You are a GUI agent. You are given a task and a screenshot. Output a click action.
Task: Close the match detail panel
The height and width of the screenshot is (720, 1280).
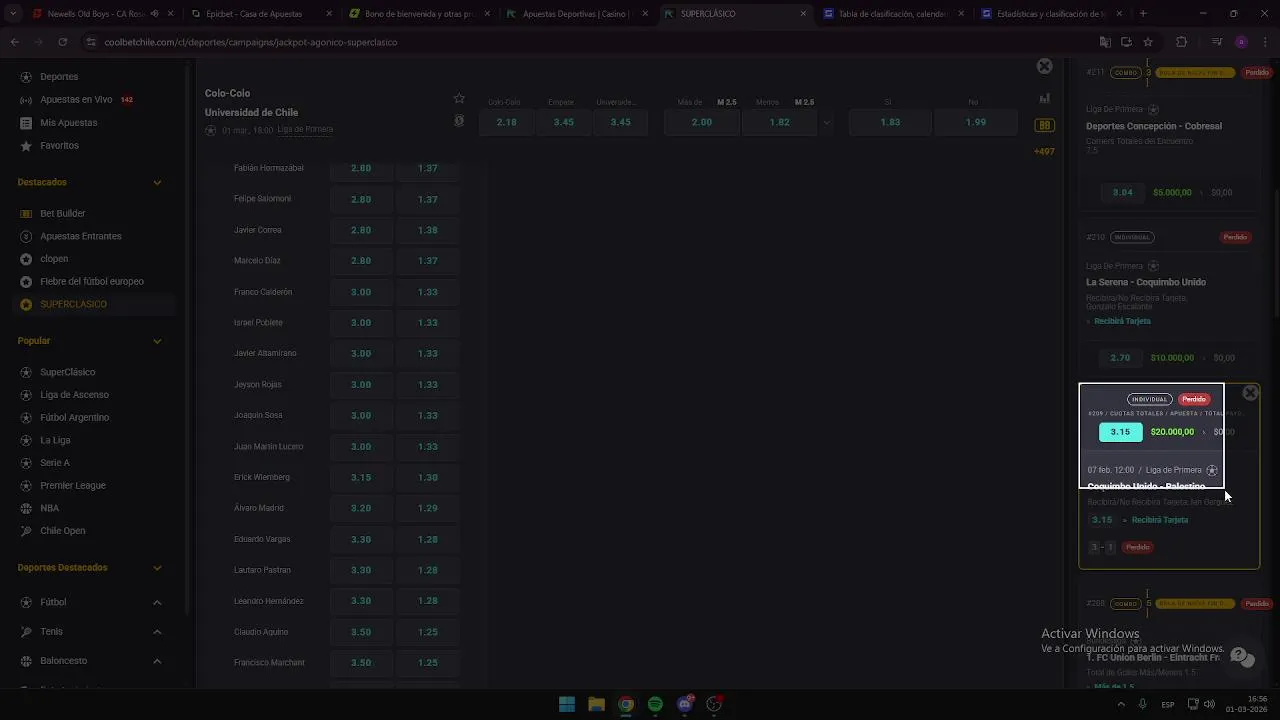1044,66
